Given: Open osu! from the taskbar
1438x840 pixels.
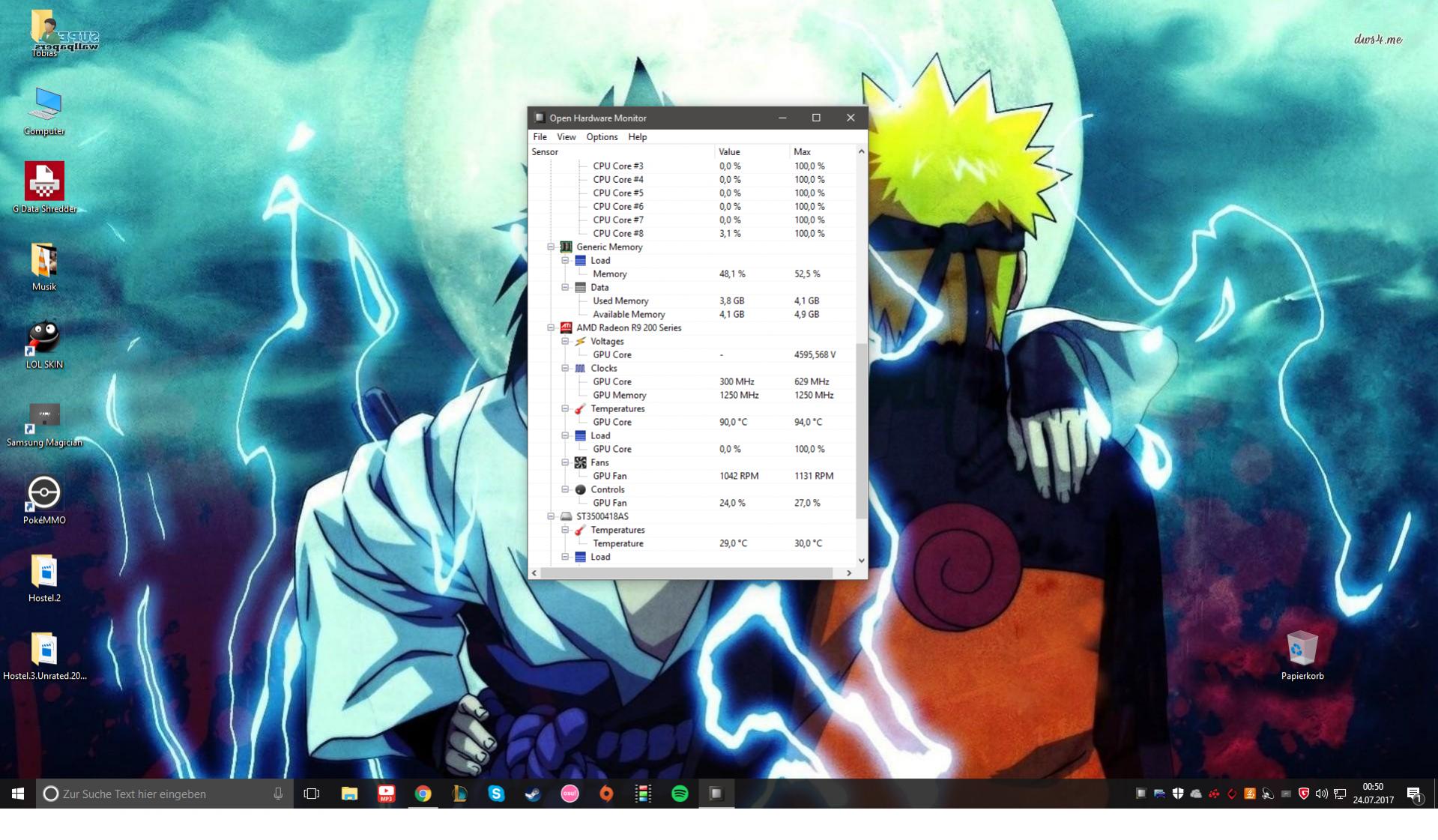Looking at the screenshot, I should coord(570,794).
